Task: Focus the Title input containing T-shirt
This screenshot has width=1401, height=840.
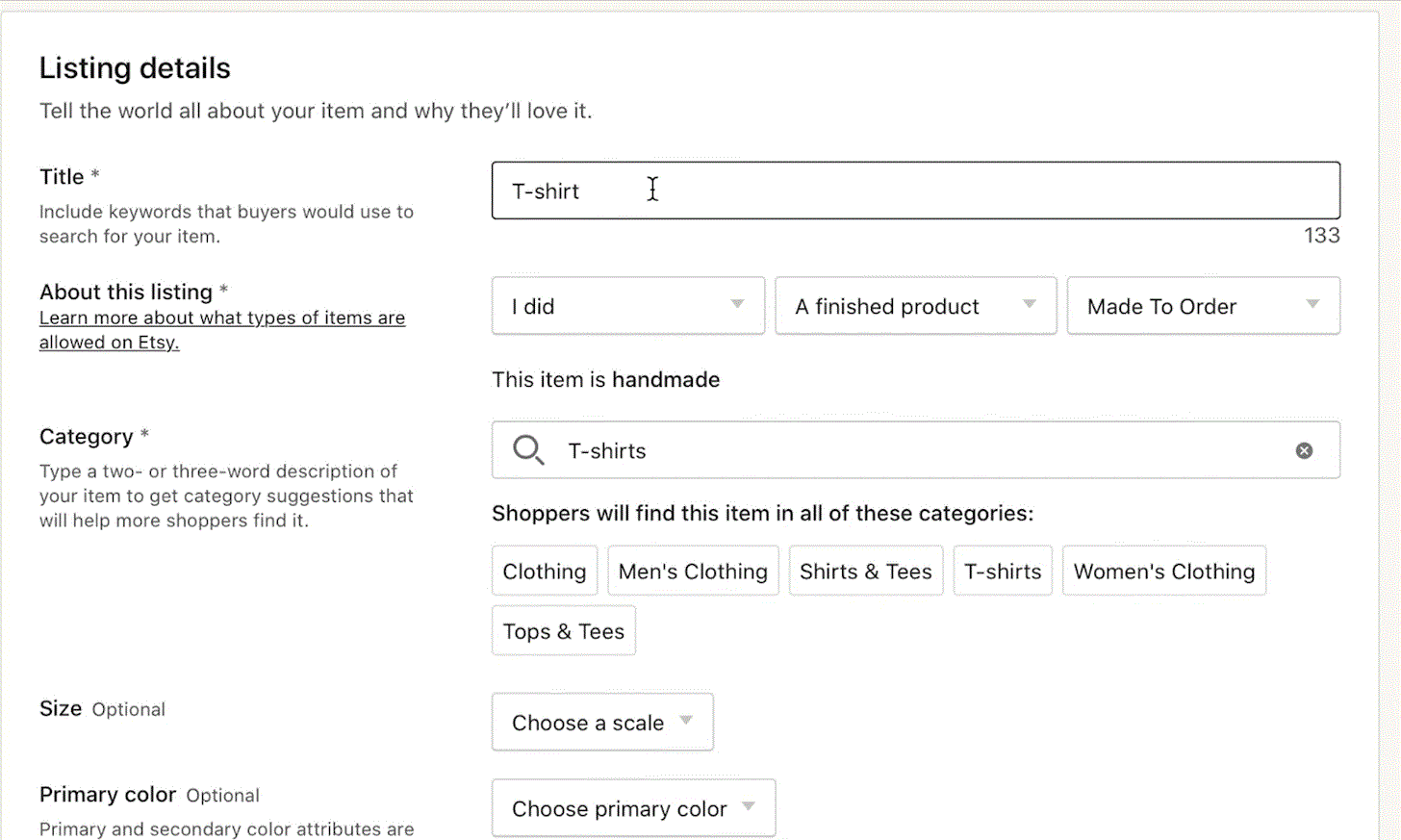Action: 916,191
